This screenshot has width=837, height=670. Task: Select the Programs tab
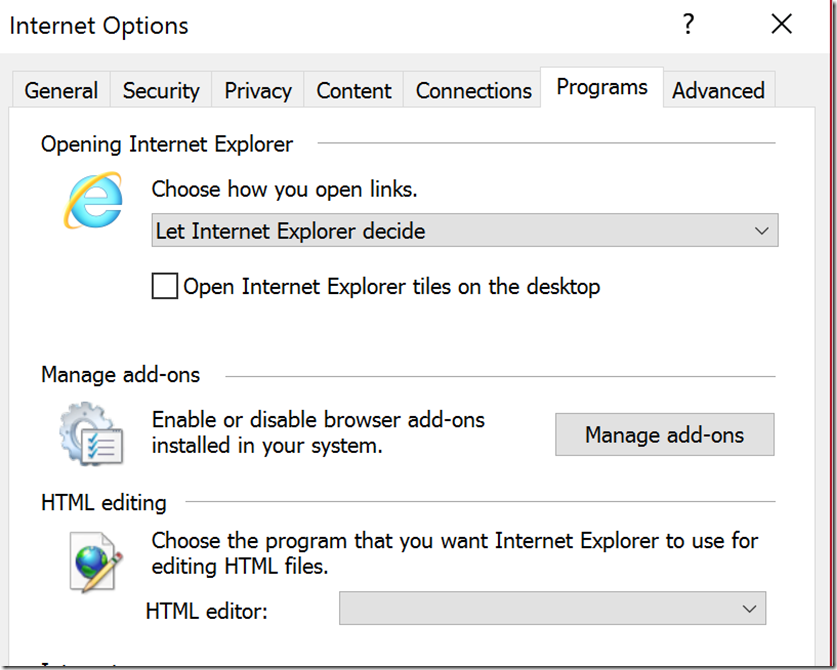point(602,88)
